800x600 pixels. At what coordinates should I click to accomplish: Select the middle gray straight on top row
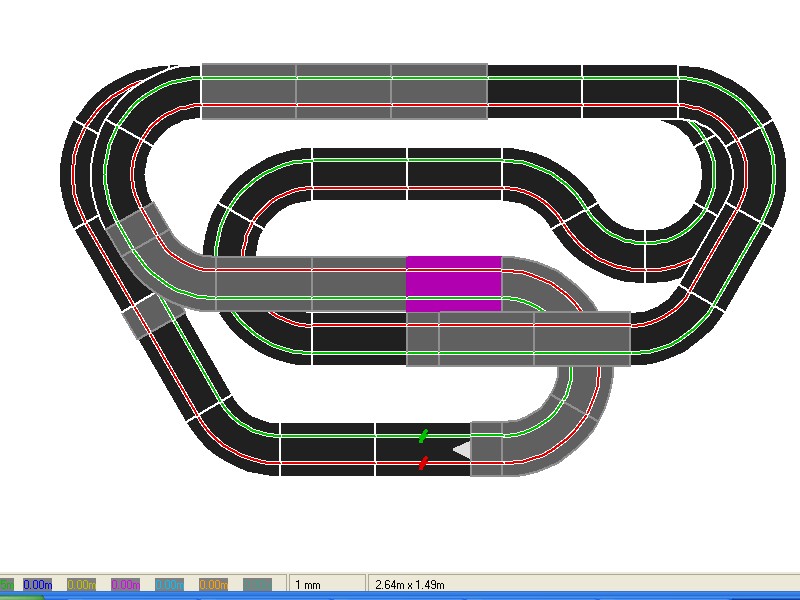[x=343, y=91]
